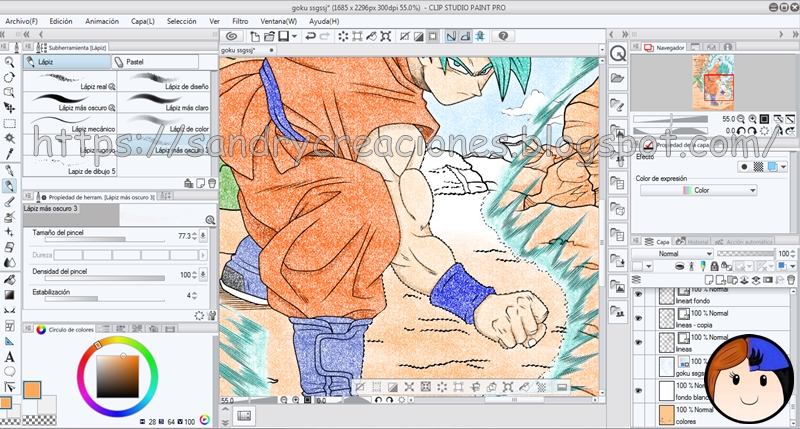
Task: Select the Gradient tool
Action: point(9,295)
